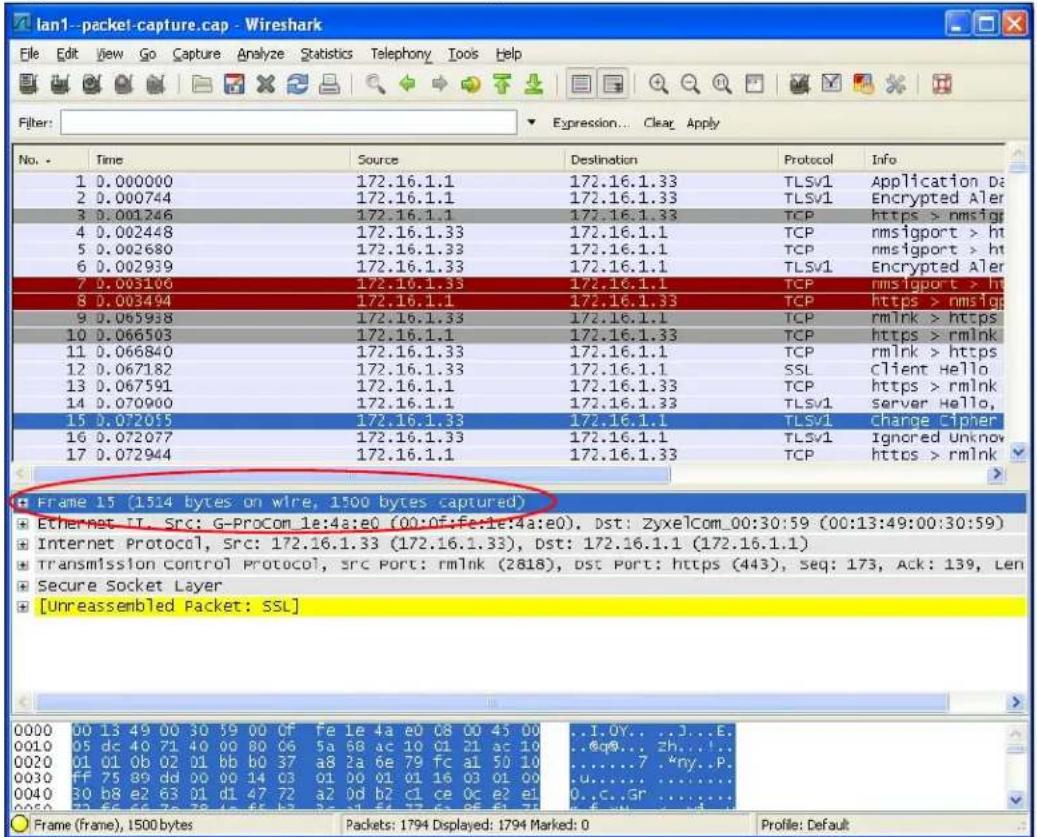
Task: Jump to the first packet icon
Action: (502, 84)
